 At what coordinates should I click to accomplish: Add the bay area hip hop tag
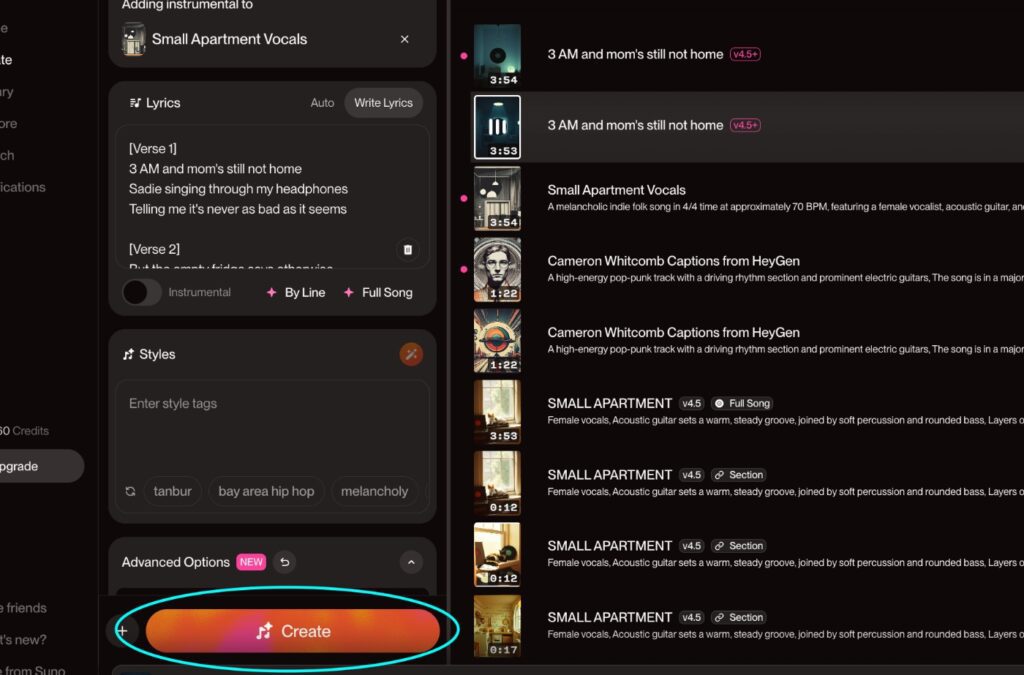click(266, 492)
